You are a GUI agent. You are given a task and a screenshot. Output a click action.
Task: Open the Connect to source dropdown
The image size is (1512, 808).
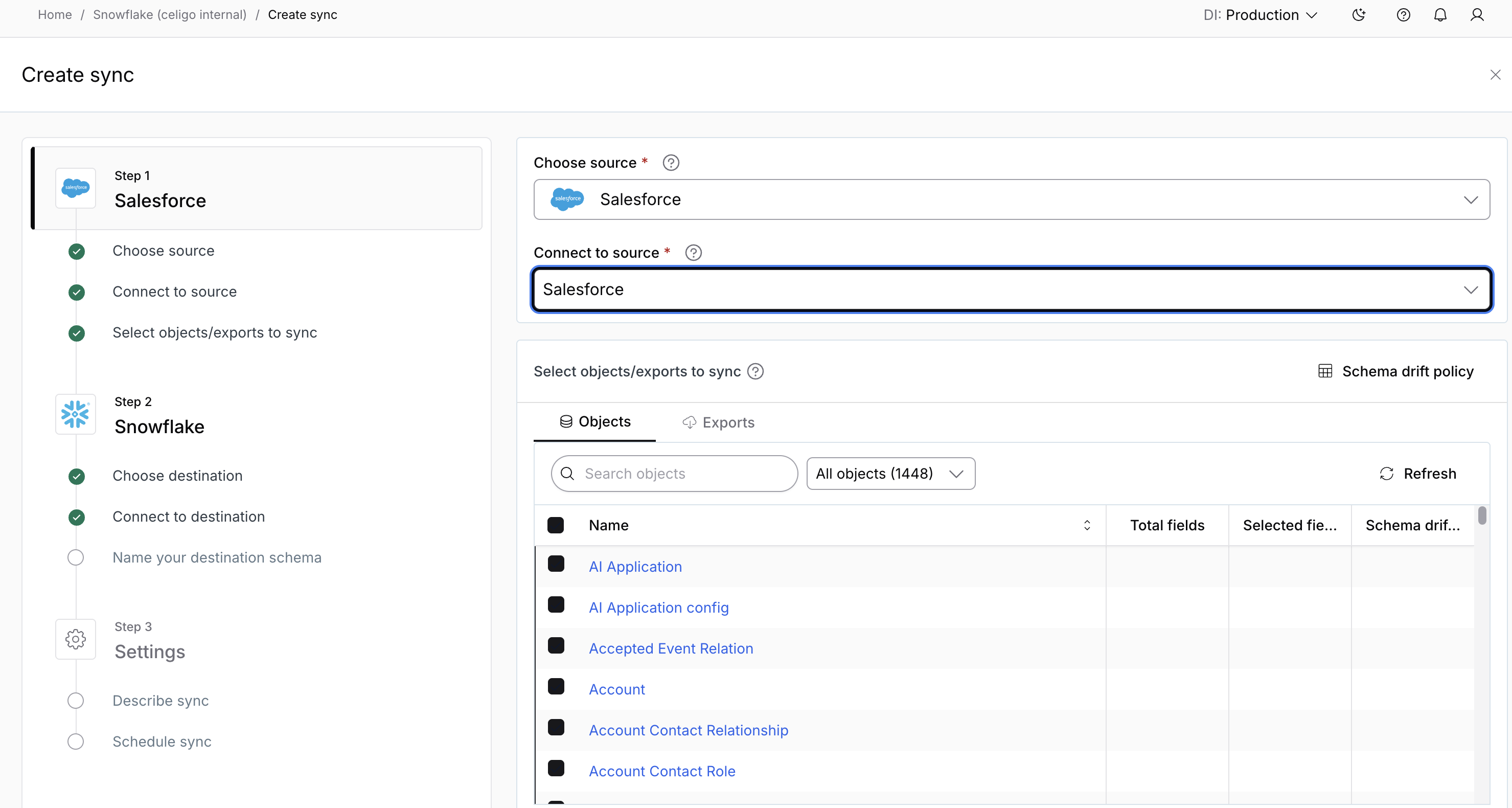pyautogui.click(x=1012, y=289)
